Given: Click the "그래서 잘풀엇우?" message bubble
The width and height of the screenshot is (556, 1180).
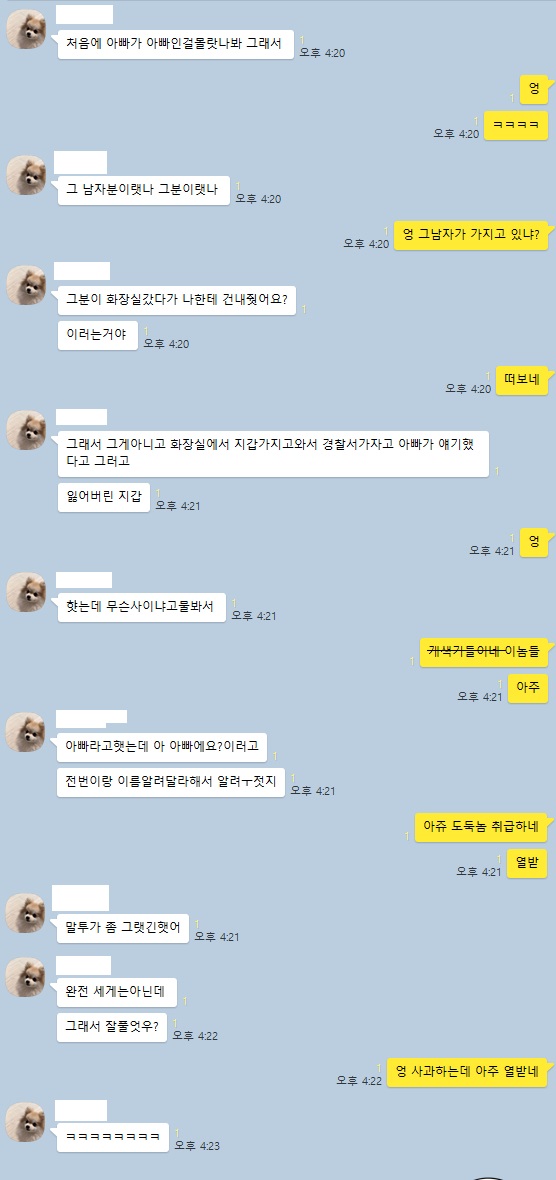Looking at the screenshot, I should 111,1027.
